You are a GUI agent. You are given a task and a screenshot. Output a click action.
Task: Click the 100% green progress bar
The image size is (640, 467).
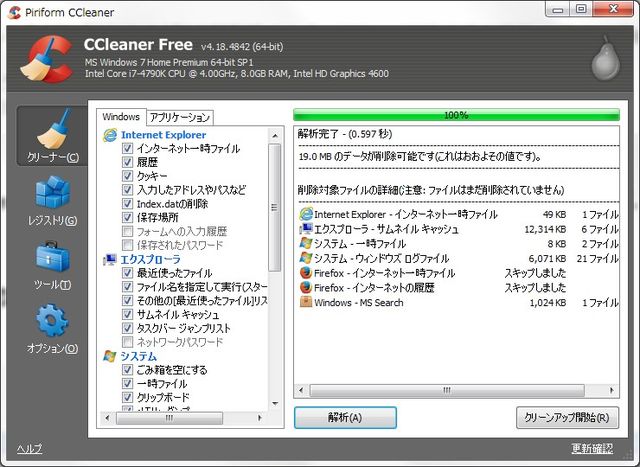[456, 115]
